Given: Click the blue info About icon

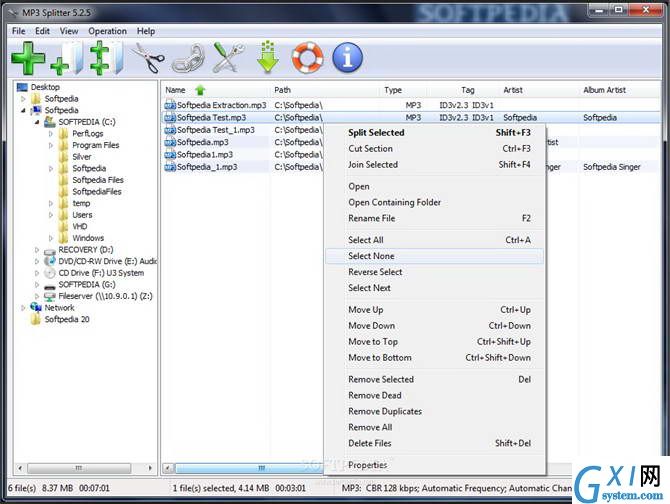Looking at the screenshot, I should tap(347, 58).
